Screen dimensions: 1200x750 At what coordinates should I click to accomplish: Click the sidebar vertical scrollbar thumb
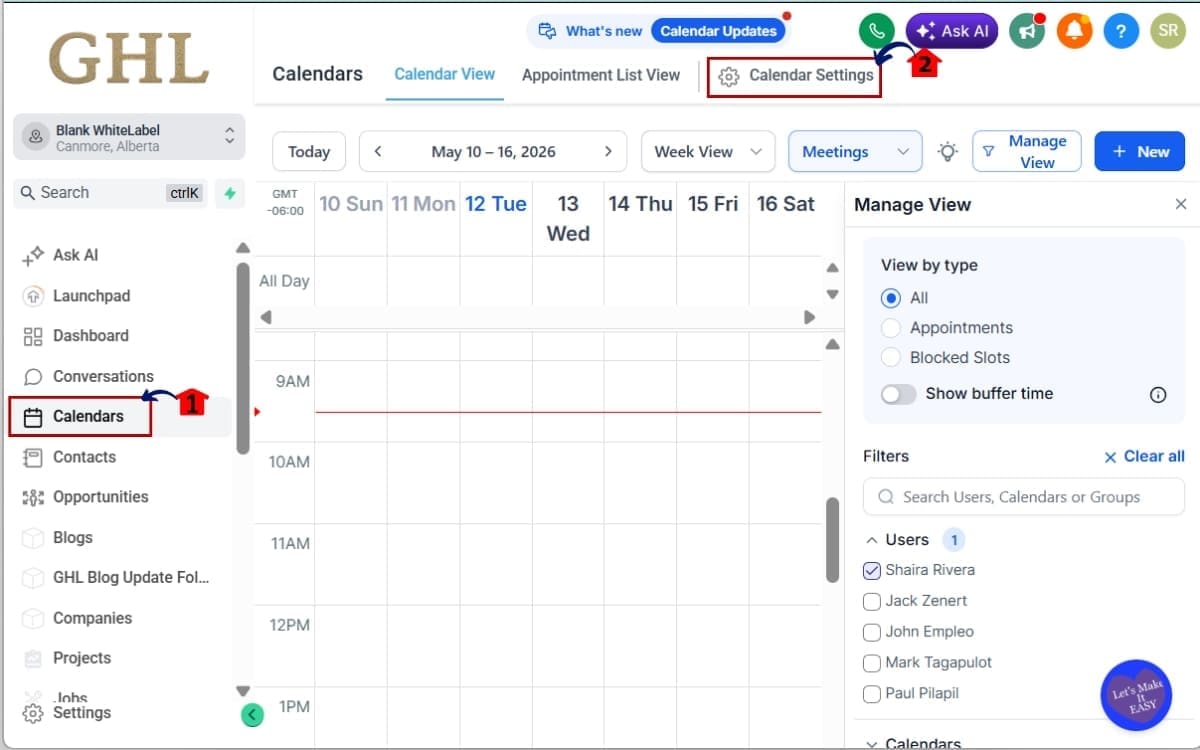(243, 358)
